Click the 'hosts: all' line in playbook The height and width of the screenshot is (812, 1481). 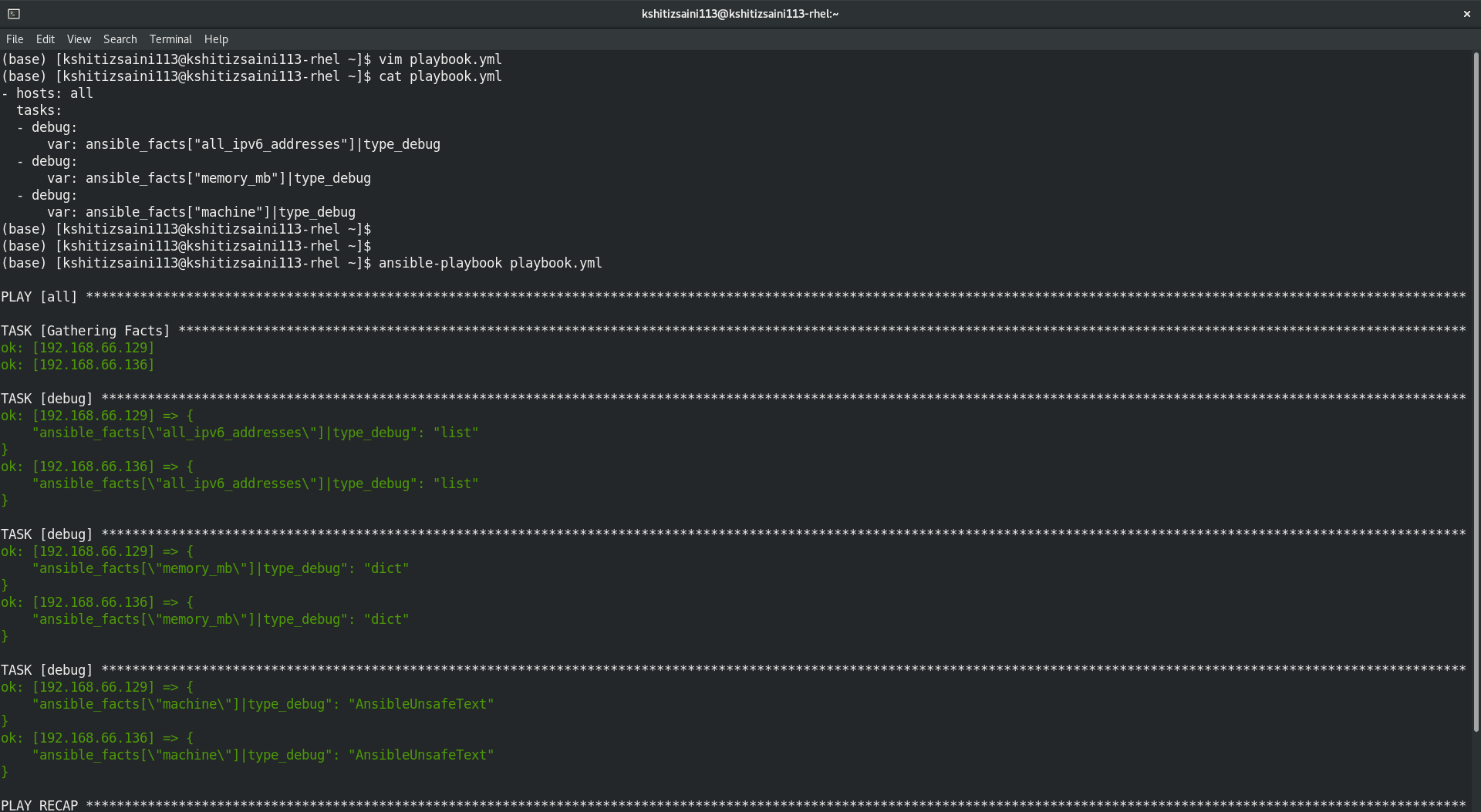tap(54, 93)
